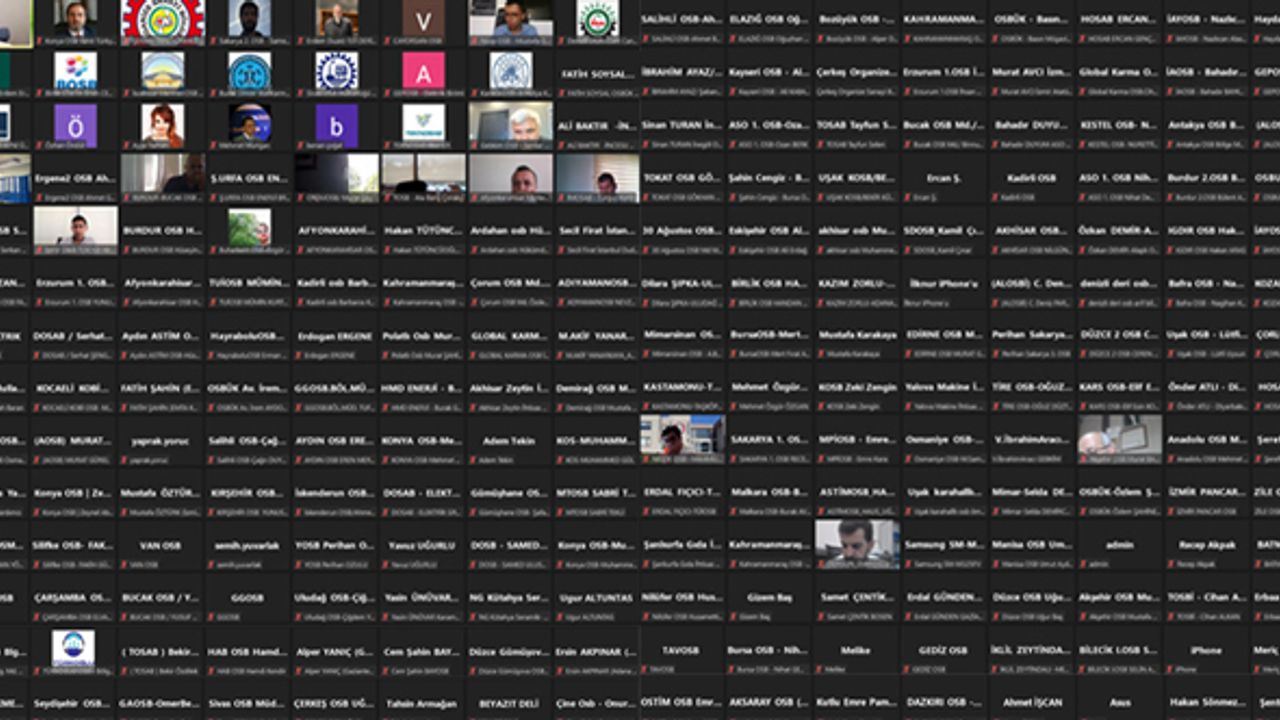Select the video tile beside SAKARYA 1. OS tile
The width and height of the screenshot is (1280, 720).
683,440
